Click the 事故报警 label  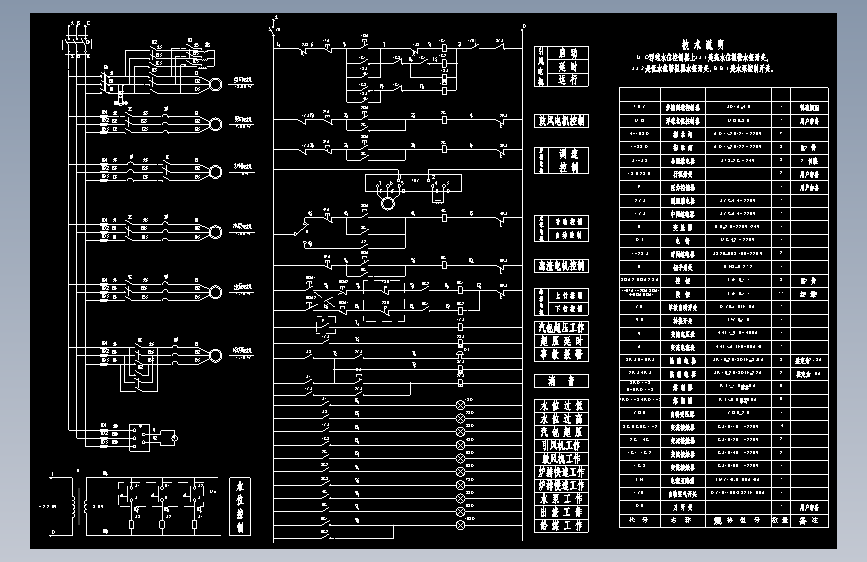pos(561,354)
